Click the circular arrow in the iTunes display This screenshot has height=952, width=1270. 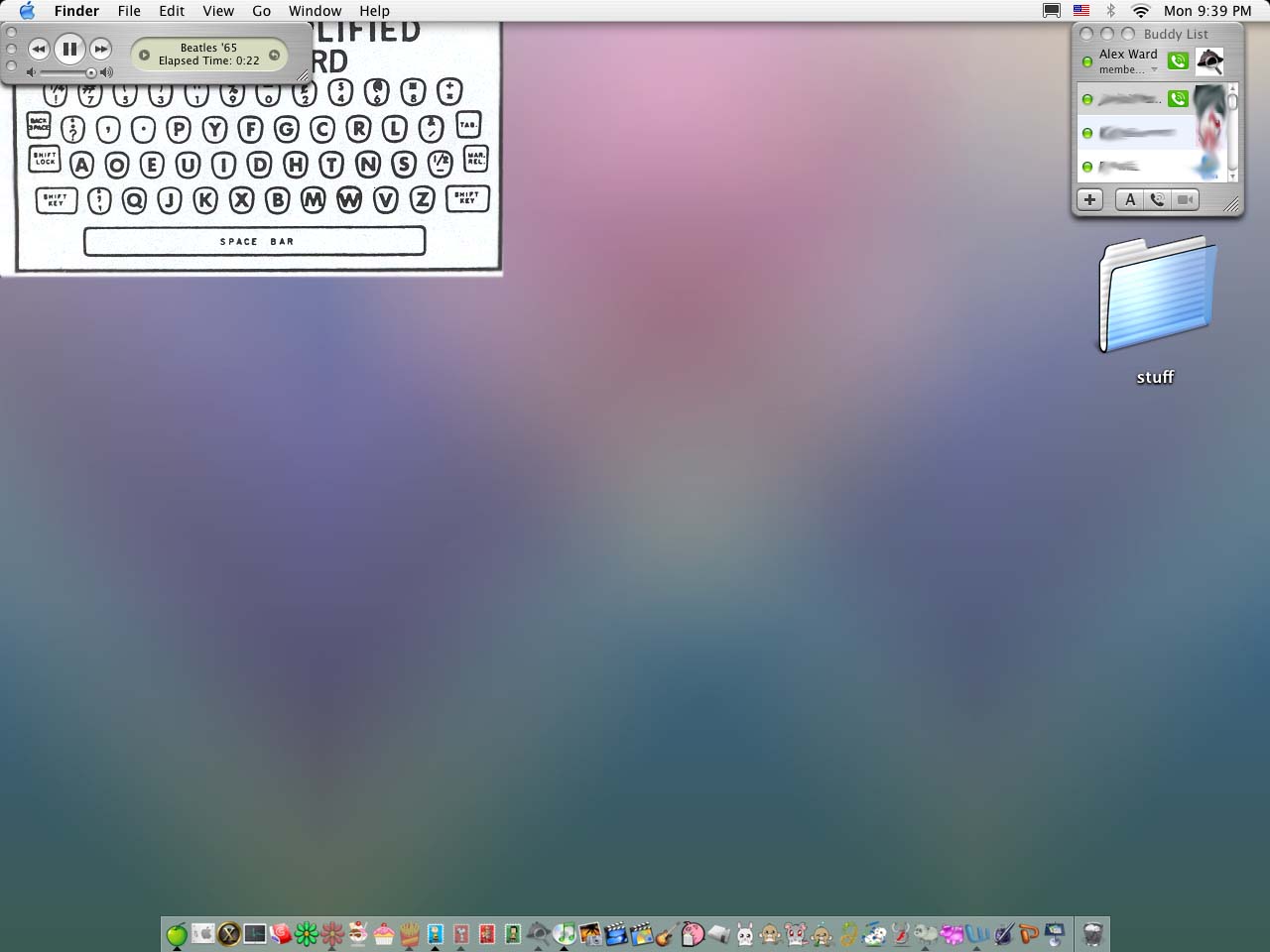click(x=274, y=55)
